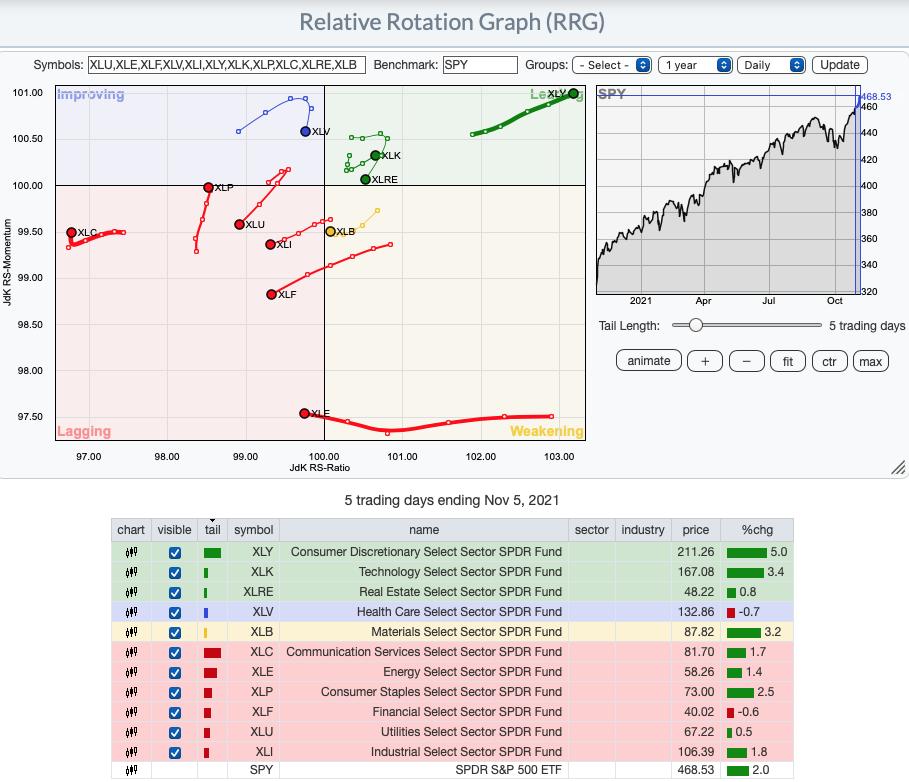Click the XLK data point on the graph
The image size is (909, 782).
coord(376,155)
